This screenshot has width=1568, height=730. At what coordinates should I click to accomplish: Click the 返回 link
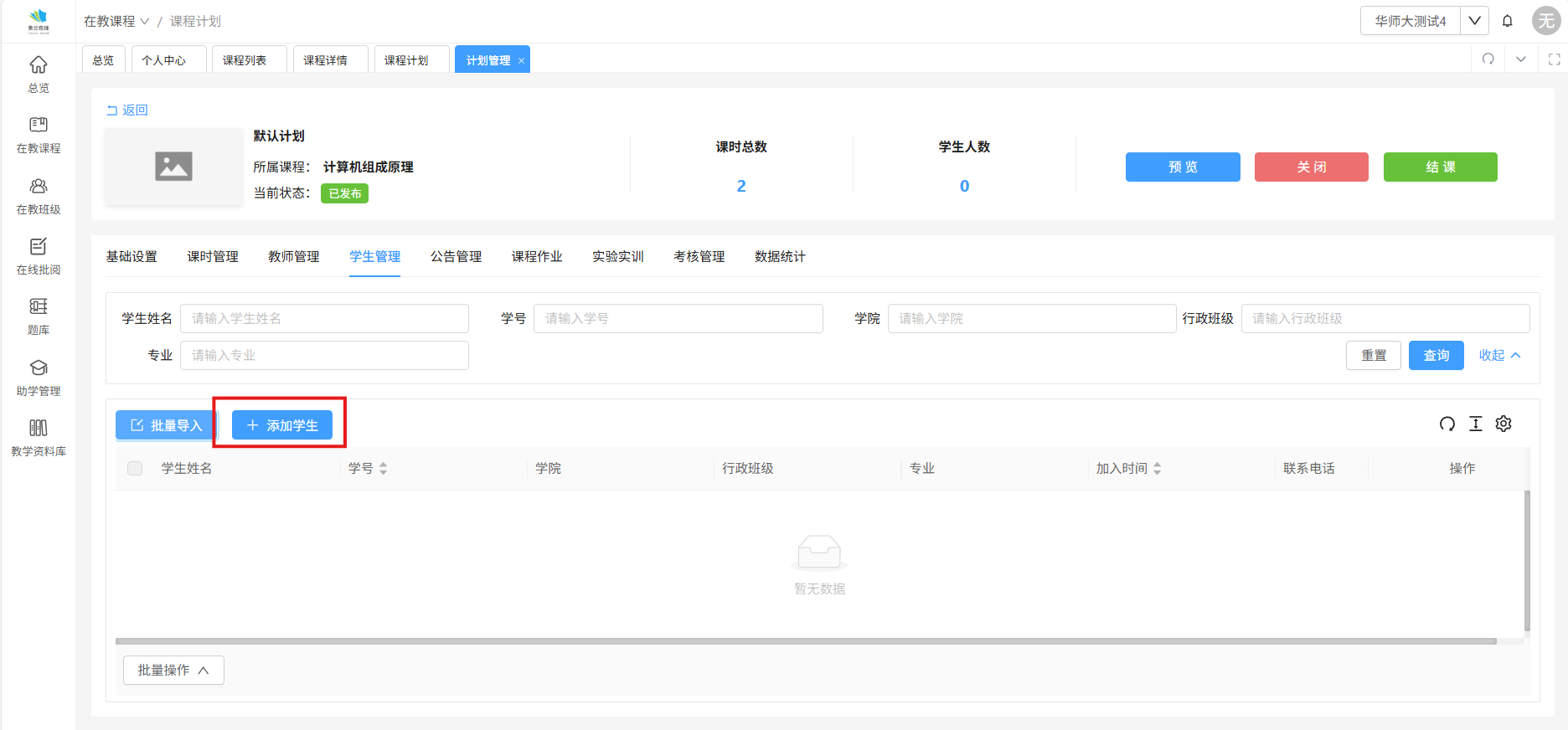click(x=128, y=110)
